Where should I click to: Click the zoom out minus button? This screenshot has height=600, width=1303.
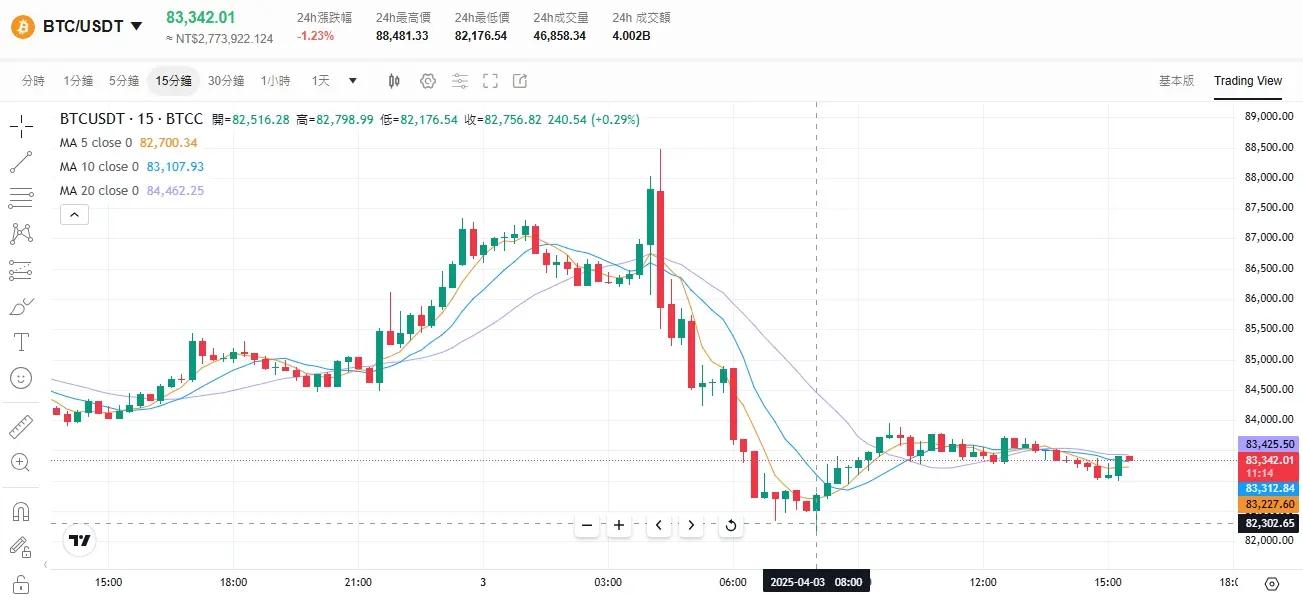tap(587, 525)
